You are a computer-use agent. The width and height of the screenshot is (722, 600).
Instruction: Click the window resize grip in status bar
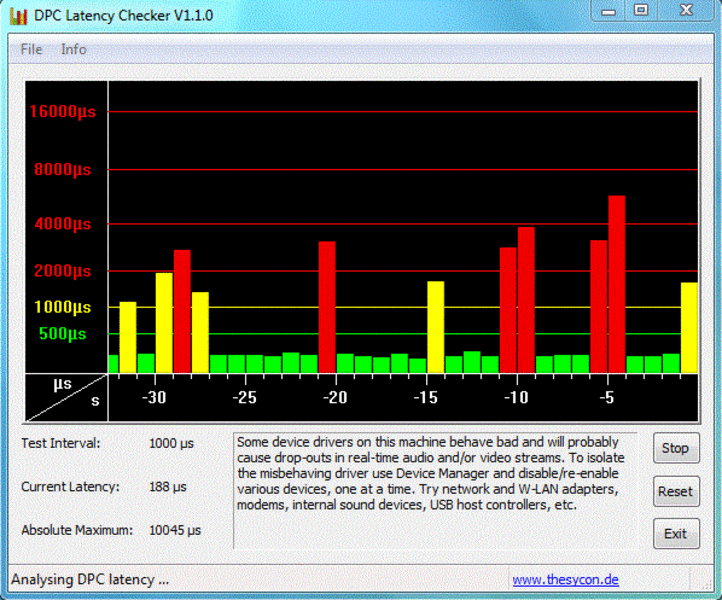pyautogui.click(x=707, y=583)
